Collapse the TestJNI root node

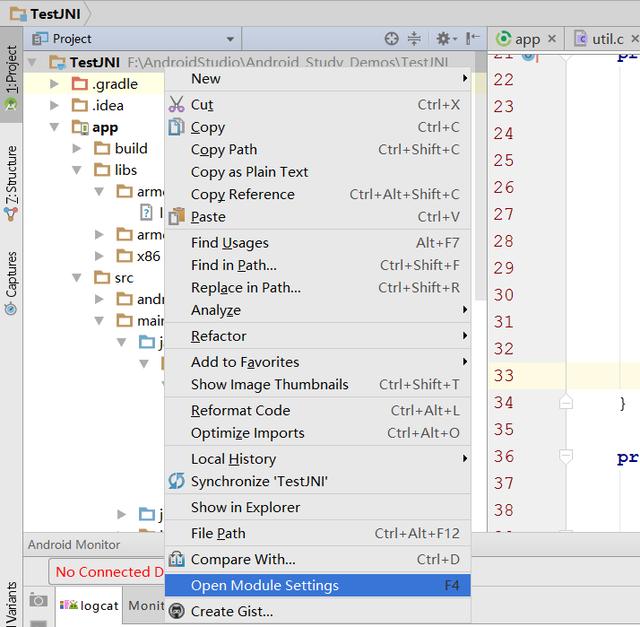tap(32, 62)
